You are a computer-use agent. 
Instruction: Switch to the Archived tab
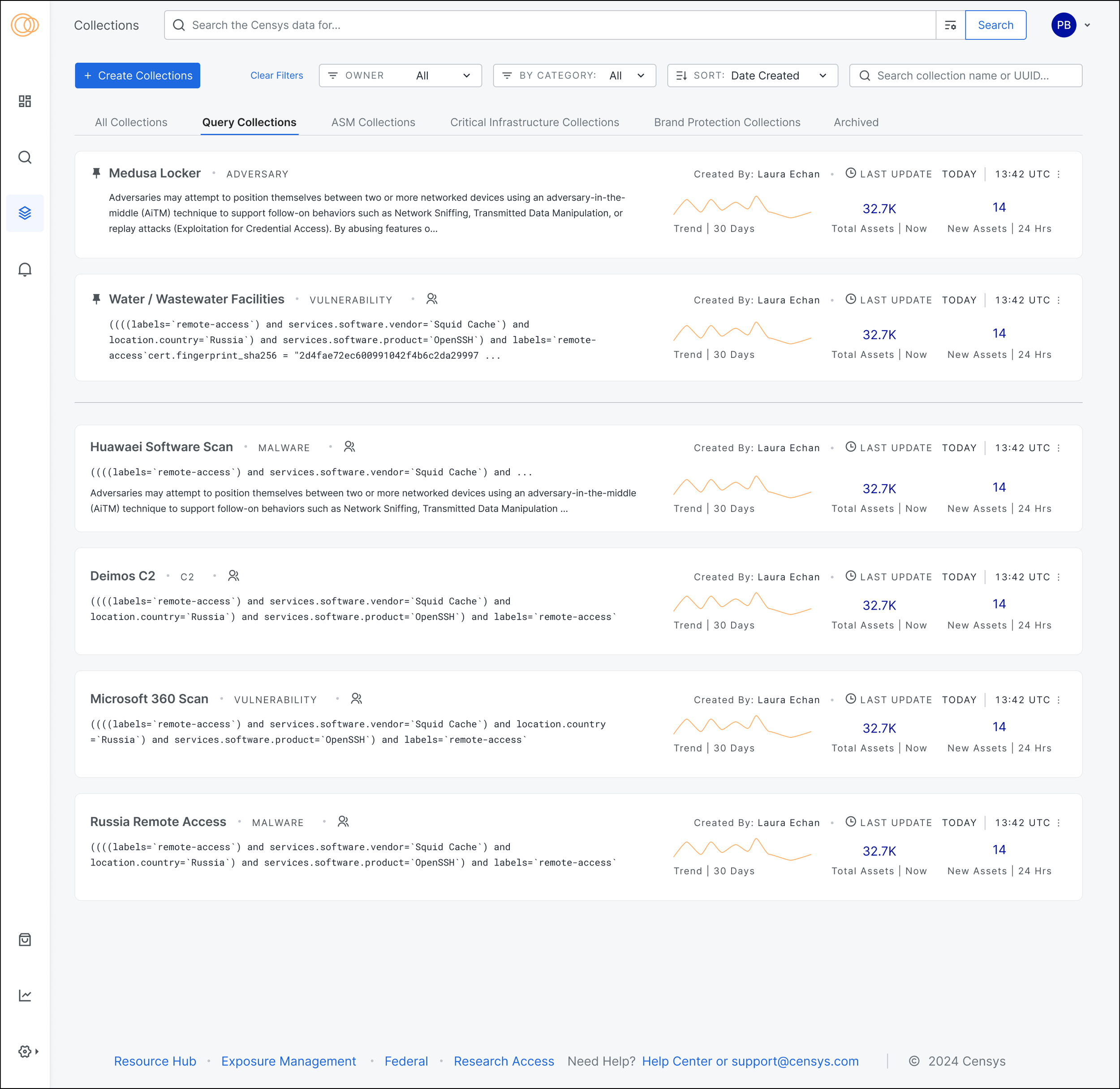click(x=856, y=122)
